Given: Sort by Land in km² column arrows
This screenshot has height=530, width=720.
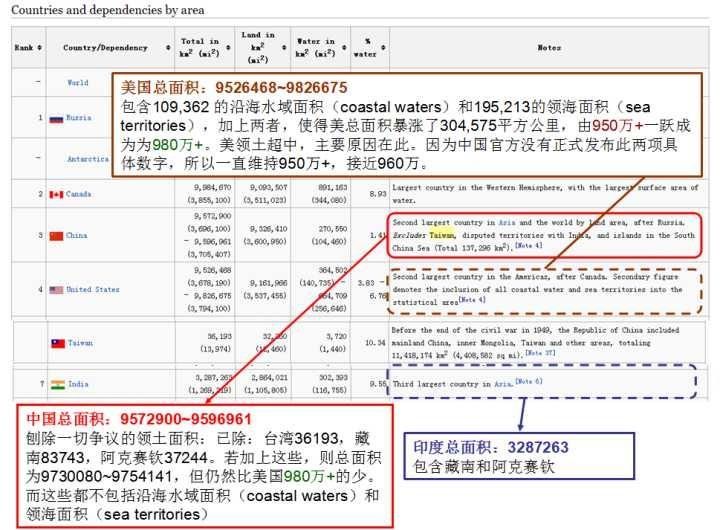Looking at the screenshot, I should point(284,48).
